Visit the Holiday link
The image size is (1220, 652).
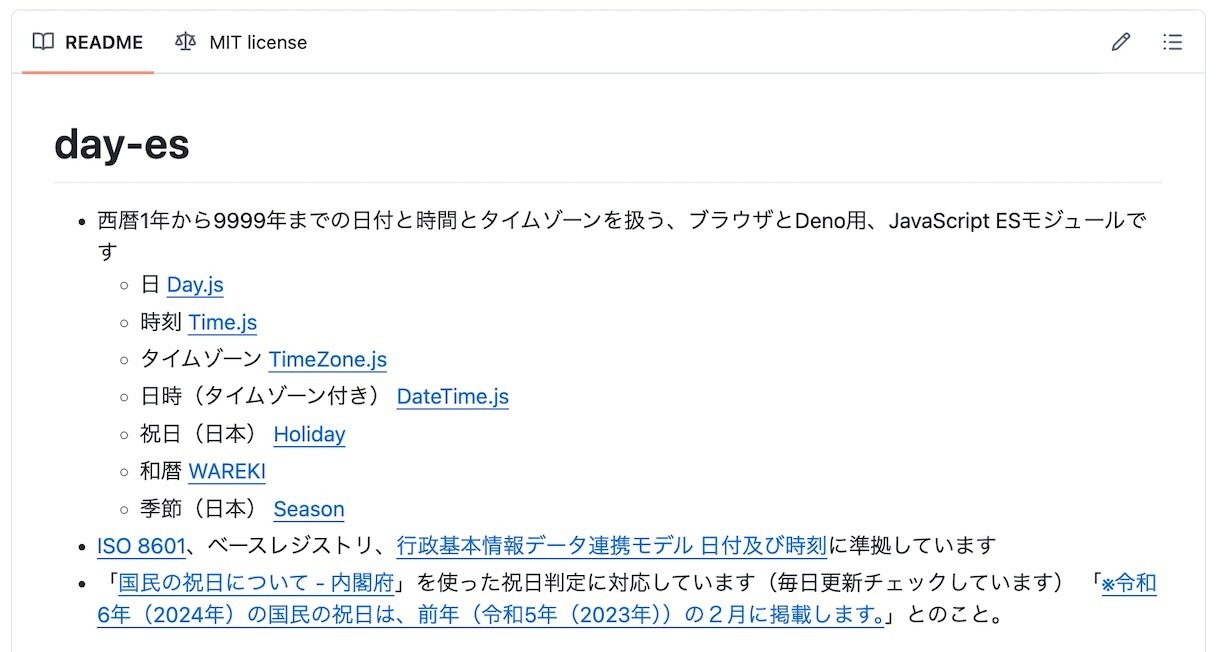(309, 434)
